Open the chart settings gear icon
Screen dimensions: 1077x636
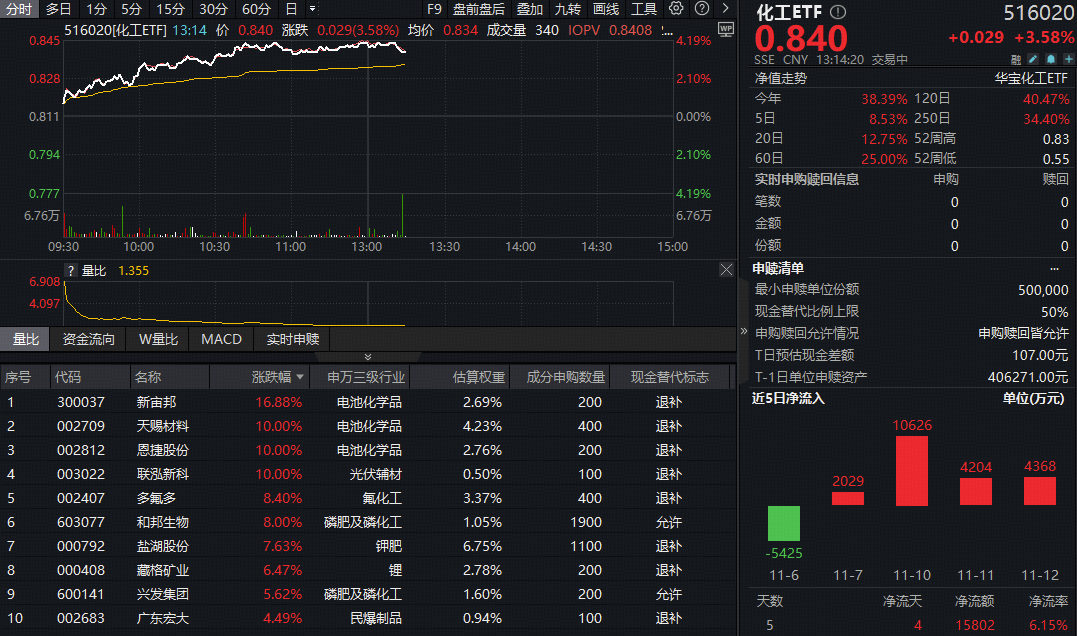pyautogui.click(x=675, y=9)
